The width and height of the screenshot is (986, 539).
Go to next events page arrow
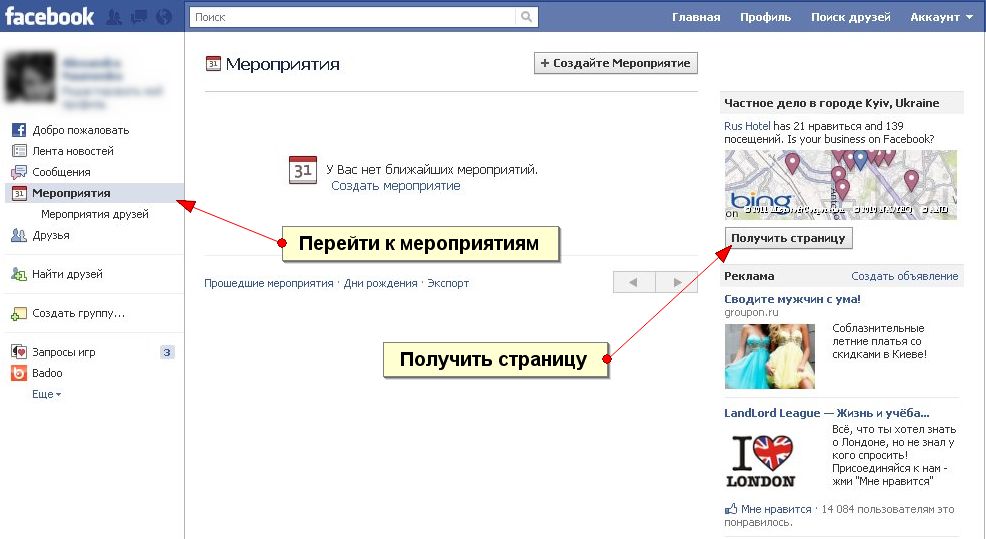tap(677, 282)
